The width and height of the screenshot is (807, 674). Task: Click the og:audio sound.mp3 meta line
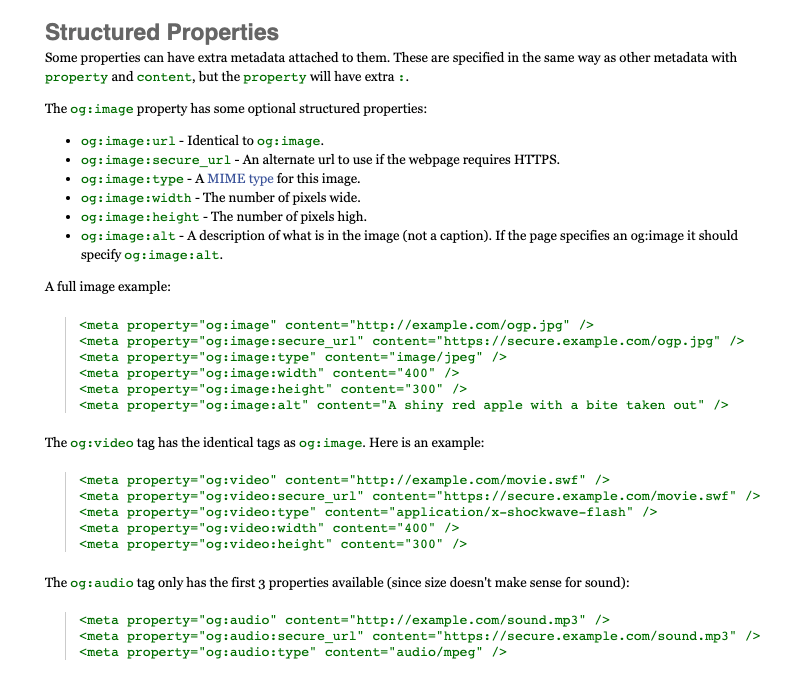(x=344, y=620)
